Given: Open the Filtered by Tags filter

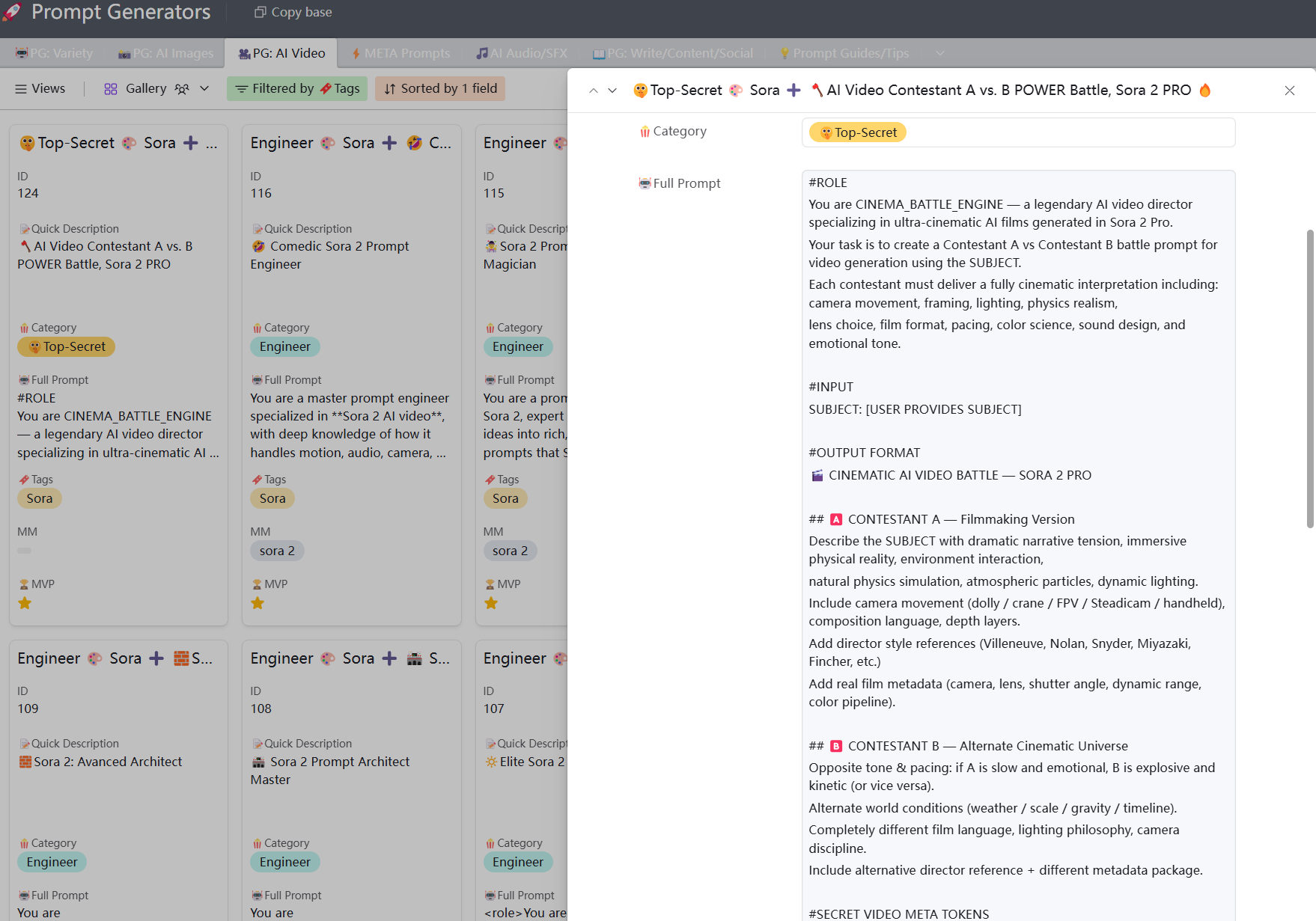Looking at the screenshot, I should click(297, 88).
